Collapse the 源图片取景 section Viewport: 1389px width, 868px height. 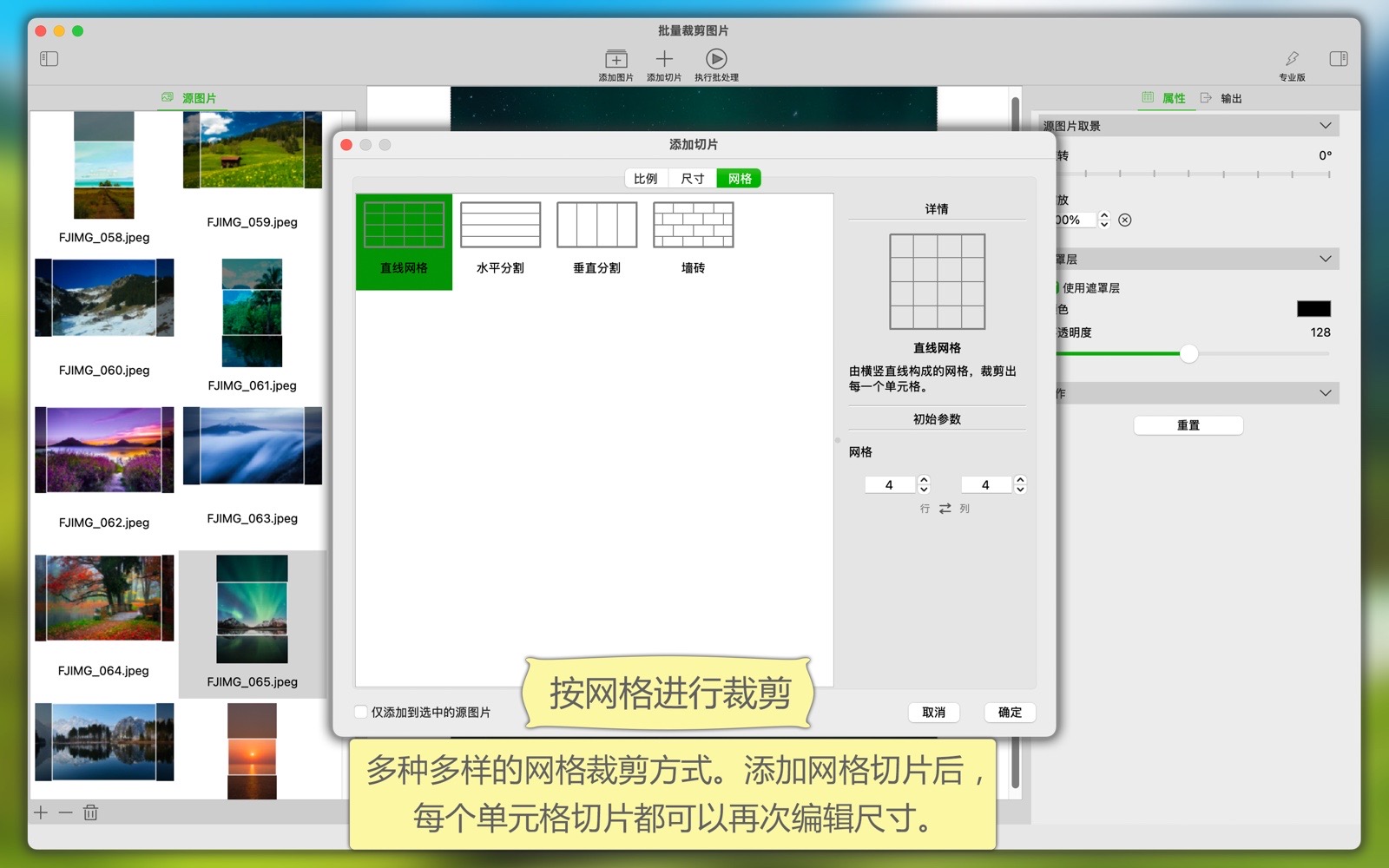click(1325, 126)
